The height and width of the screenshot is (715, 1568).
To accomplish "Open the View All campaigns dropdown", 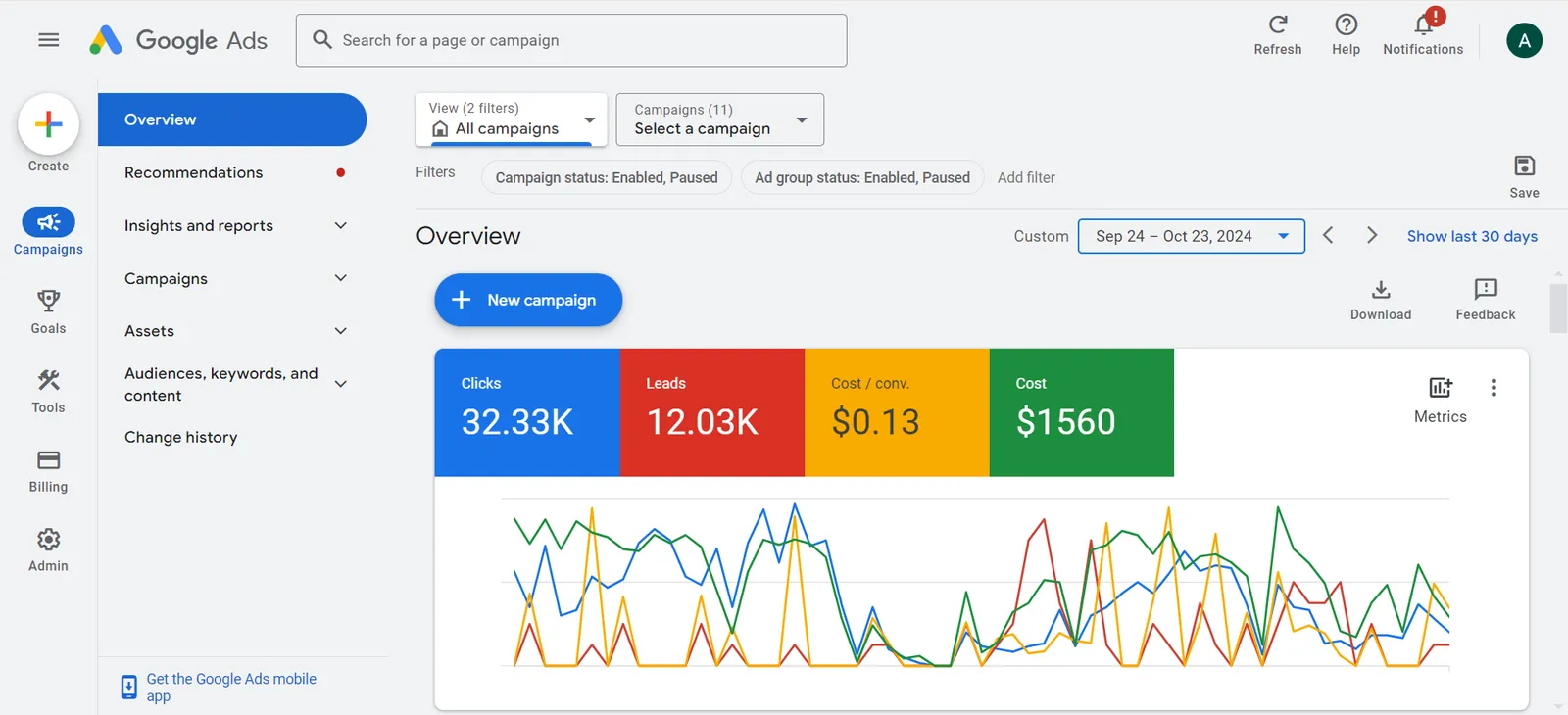I will click(512, 119).
